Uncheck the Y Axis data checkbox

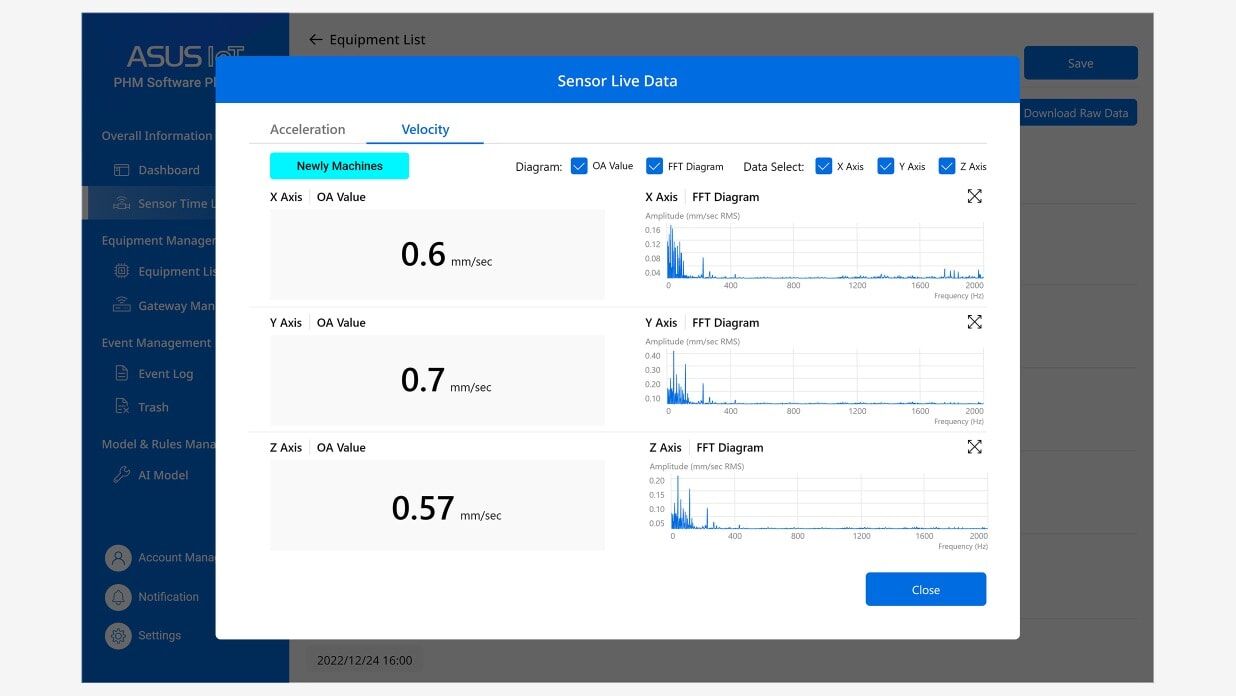pyautogui.click(x=885, y=166)
